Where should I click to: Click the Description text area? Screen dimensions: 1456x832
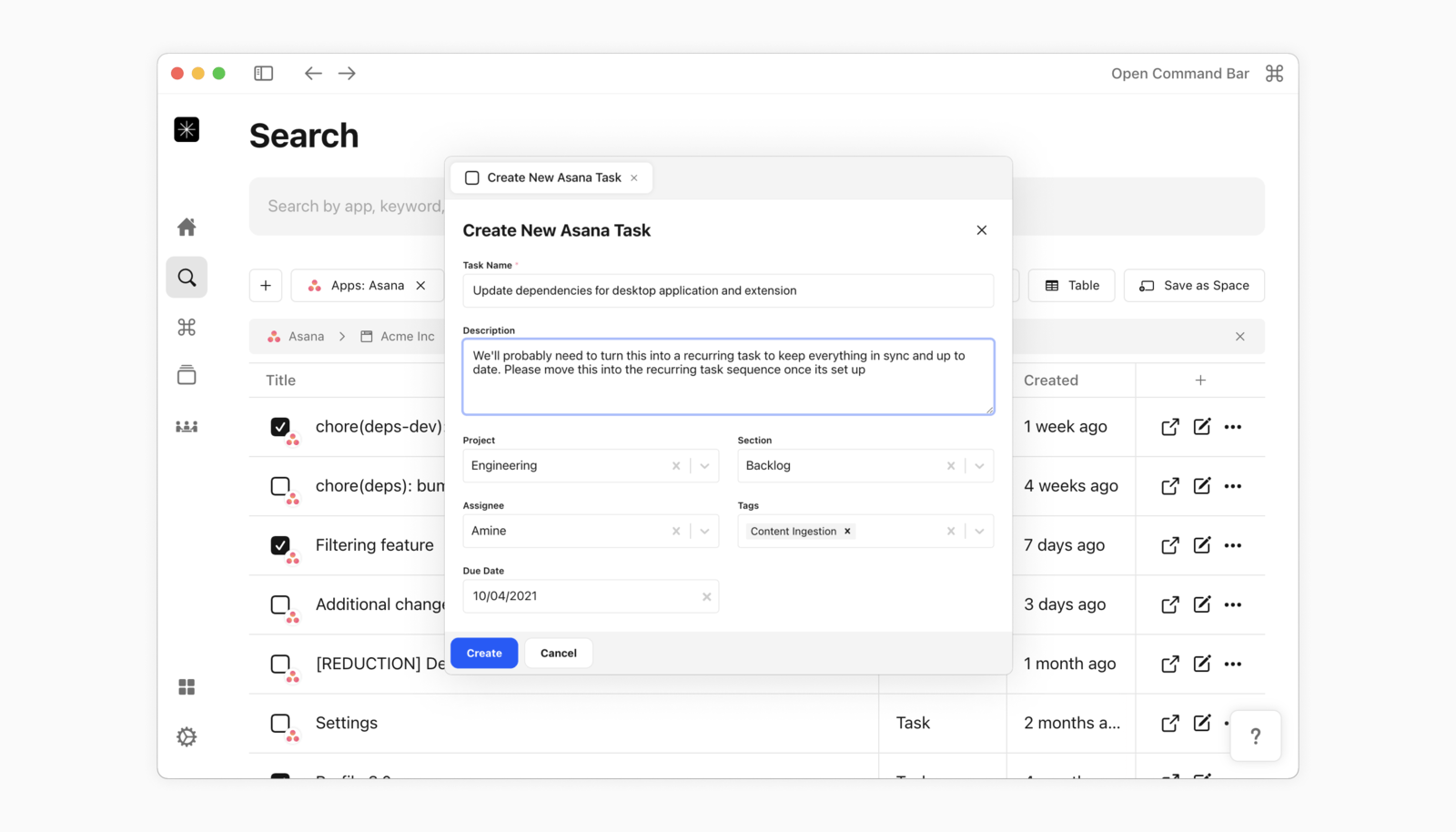728,377
